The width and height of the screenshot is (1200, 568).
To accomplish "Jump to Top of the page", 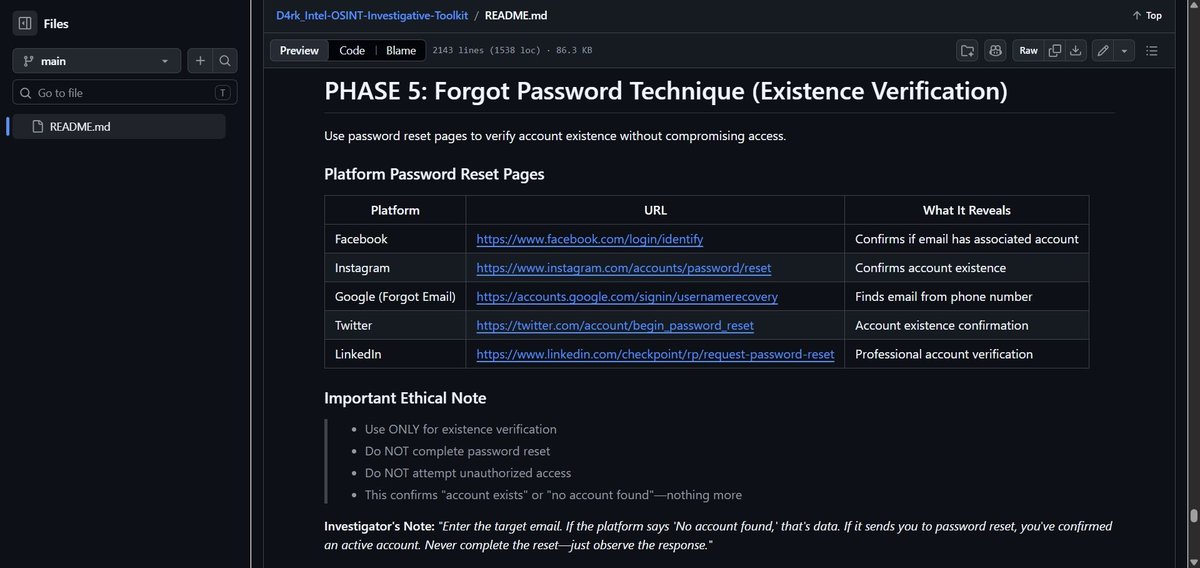I will point(1147,15).
